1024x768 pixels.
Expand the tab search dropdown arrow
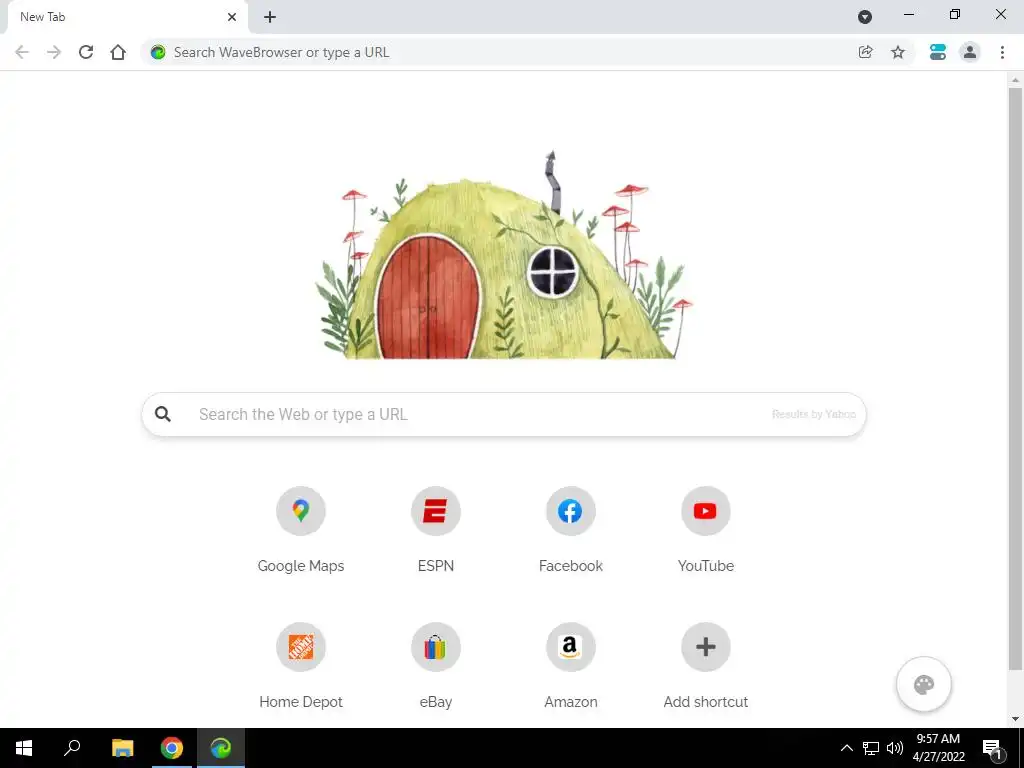(865, 17)
